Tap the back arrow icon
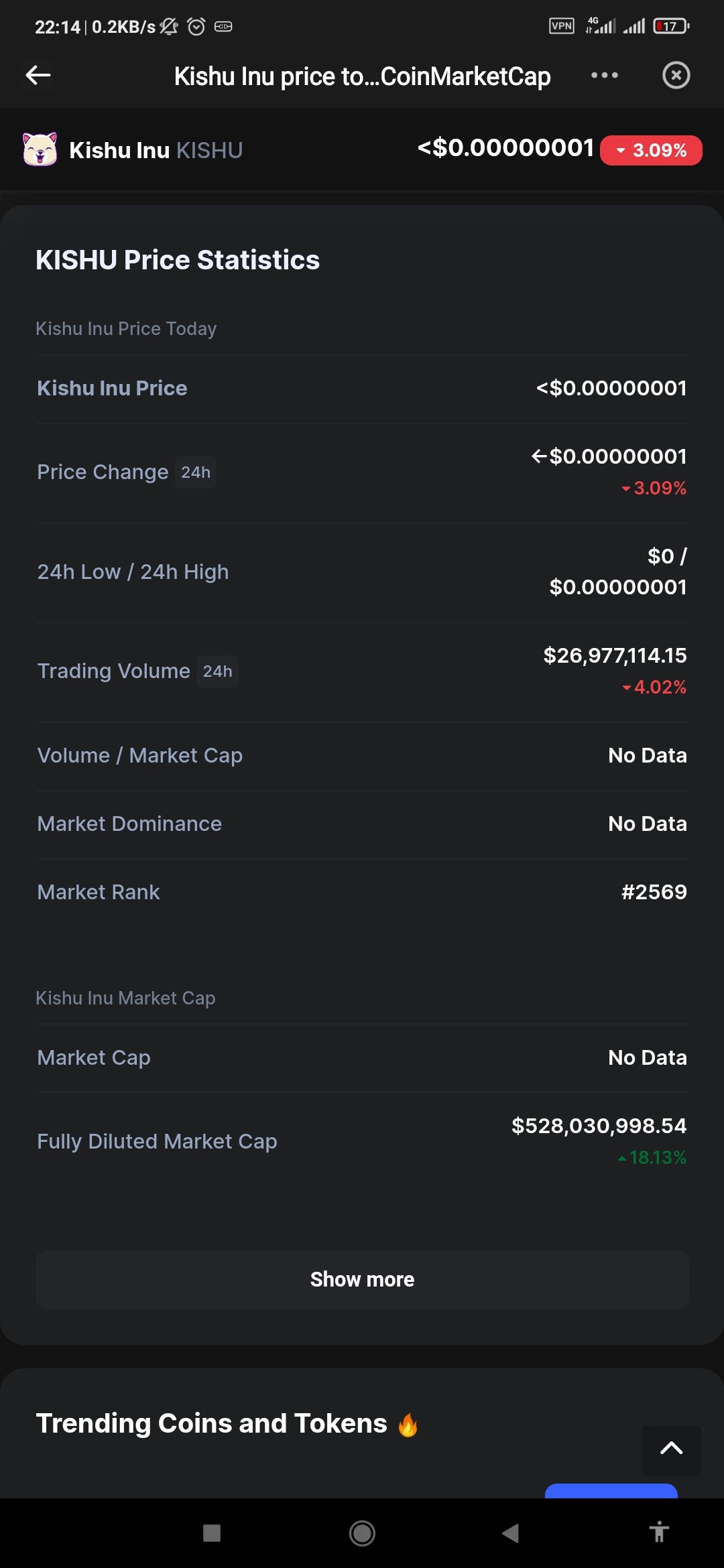Screen dimensions: 724x1568 [38, 75]
